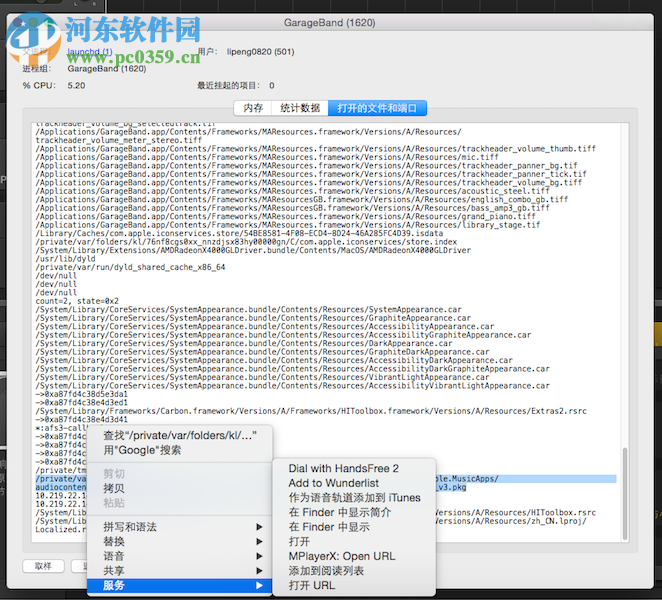Click the line ending in HIToolbox.rsrc
This screenshot has height=600, width=662.
pos(515,513)
